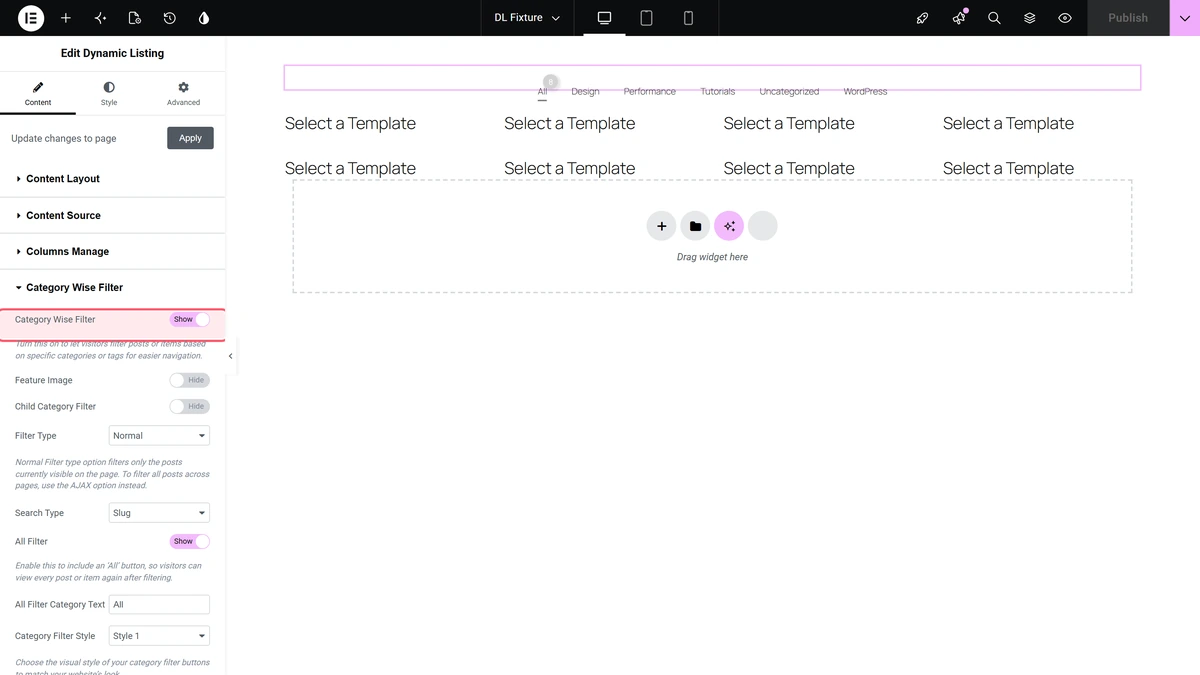Select the Uncategorized category filter
This screenshot has width=1200, height=675.
tap(789, 91)
